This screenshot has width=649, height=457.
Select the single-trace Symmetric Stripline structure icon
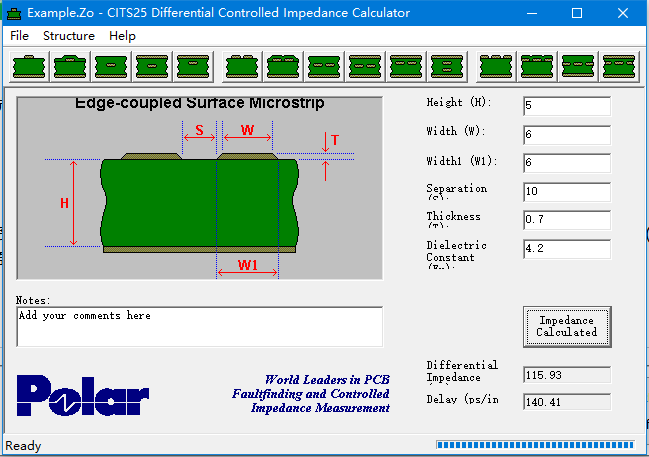(152, 67)
